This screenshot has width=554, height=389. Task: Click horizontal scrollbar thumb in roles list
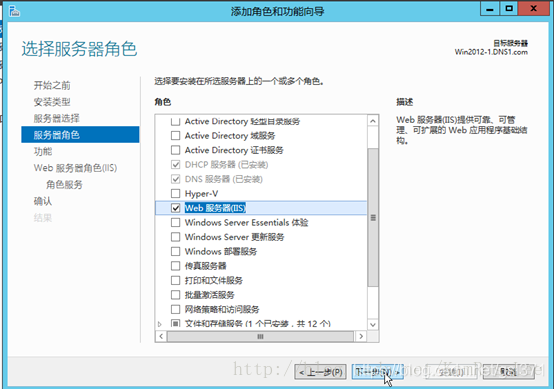[260, 336]
